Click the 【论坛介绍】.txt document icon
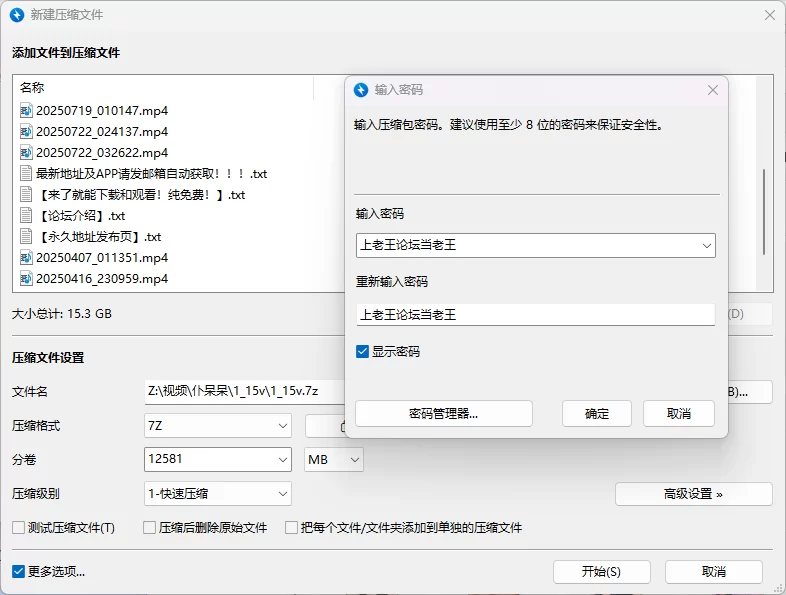786x595 pixels. click(x=26, y=215)
